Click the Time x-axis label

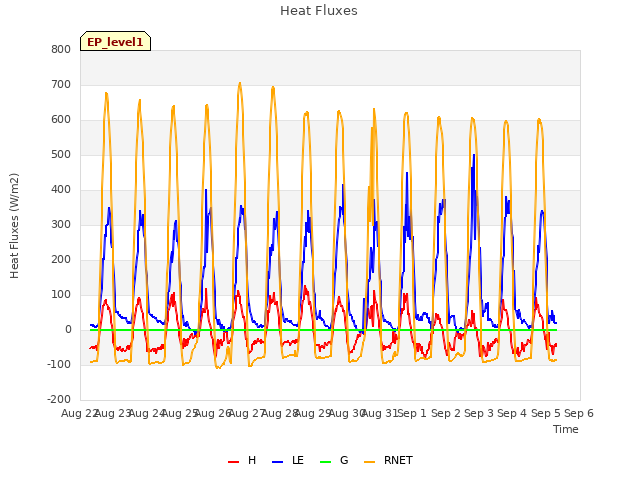566,429
